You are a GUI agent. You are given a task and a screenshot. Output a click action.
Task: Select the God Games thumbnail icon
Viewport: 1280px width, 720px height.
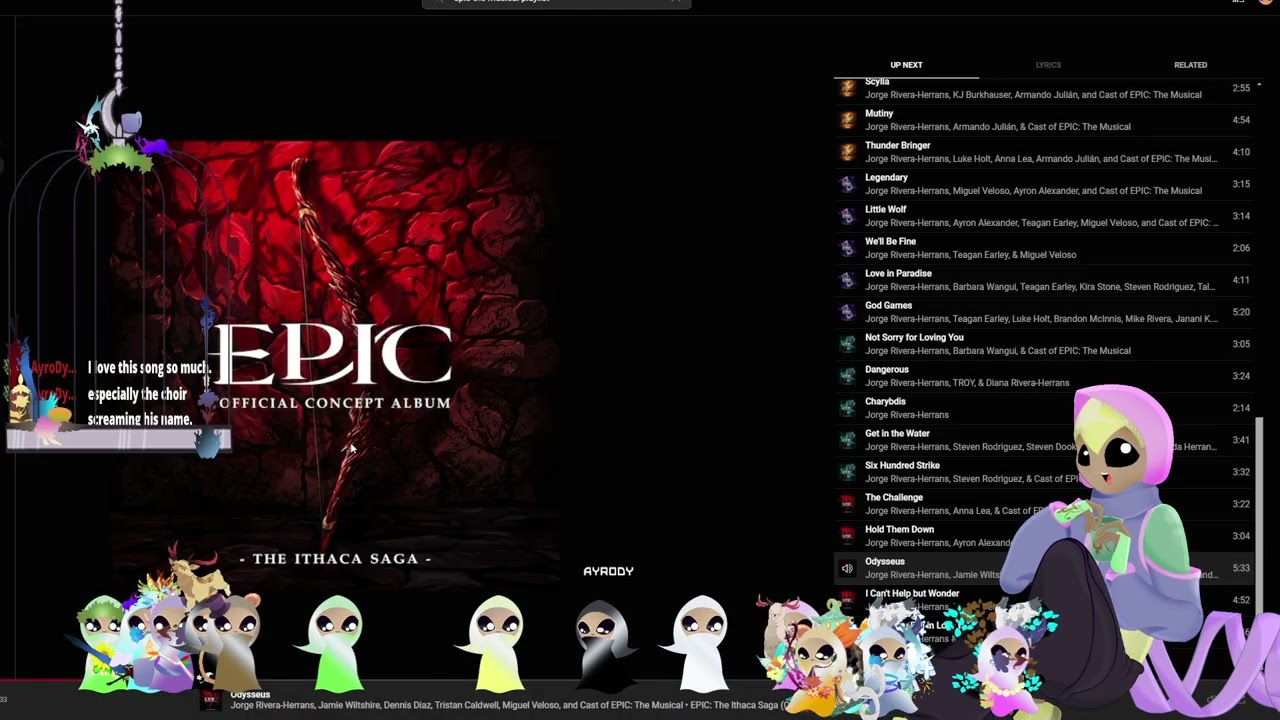[x=847, y=312]
